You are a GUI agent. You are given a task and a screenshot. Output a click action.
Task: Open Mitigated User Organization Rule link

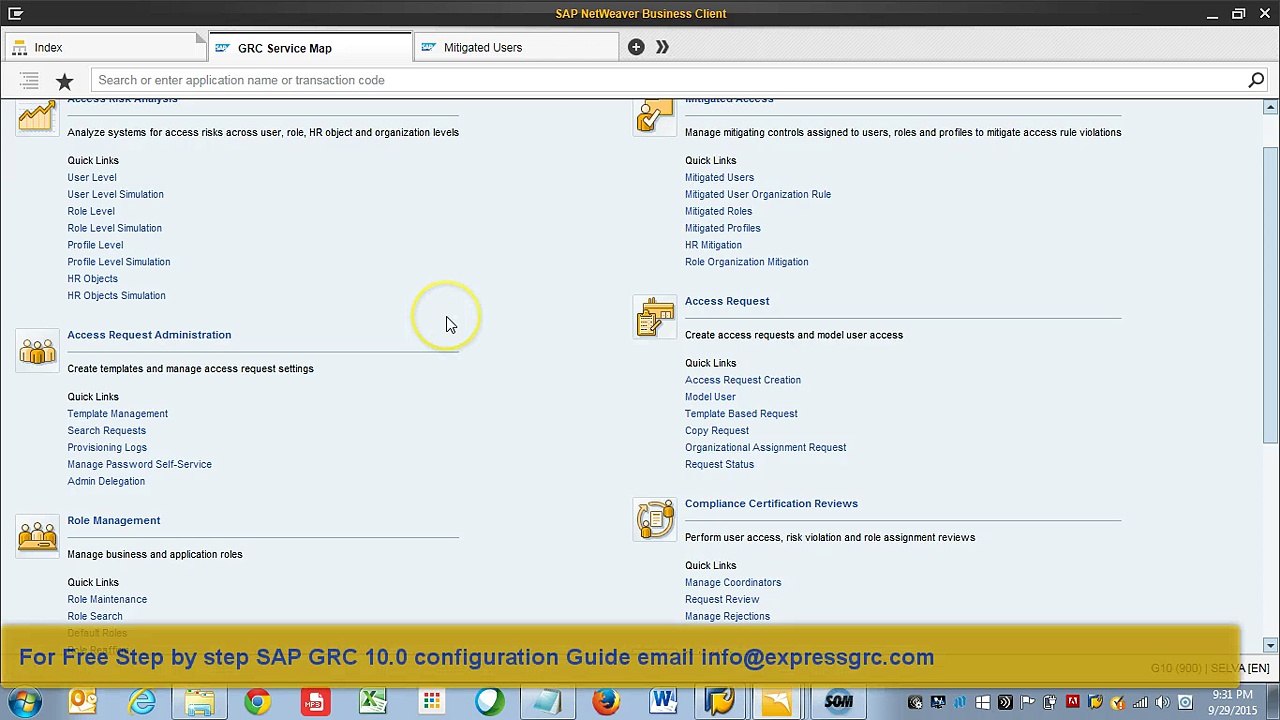(x=758, y=194)
